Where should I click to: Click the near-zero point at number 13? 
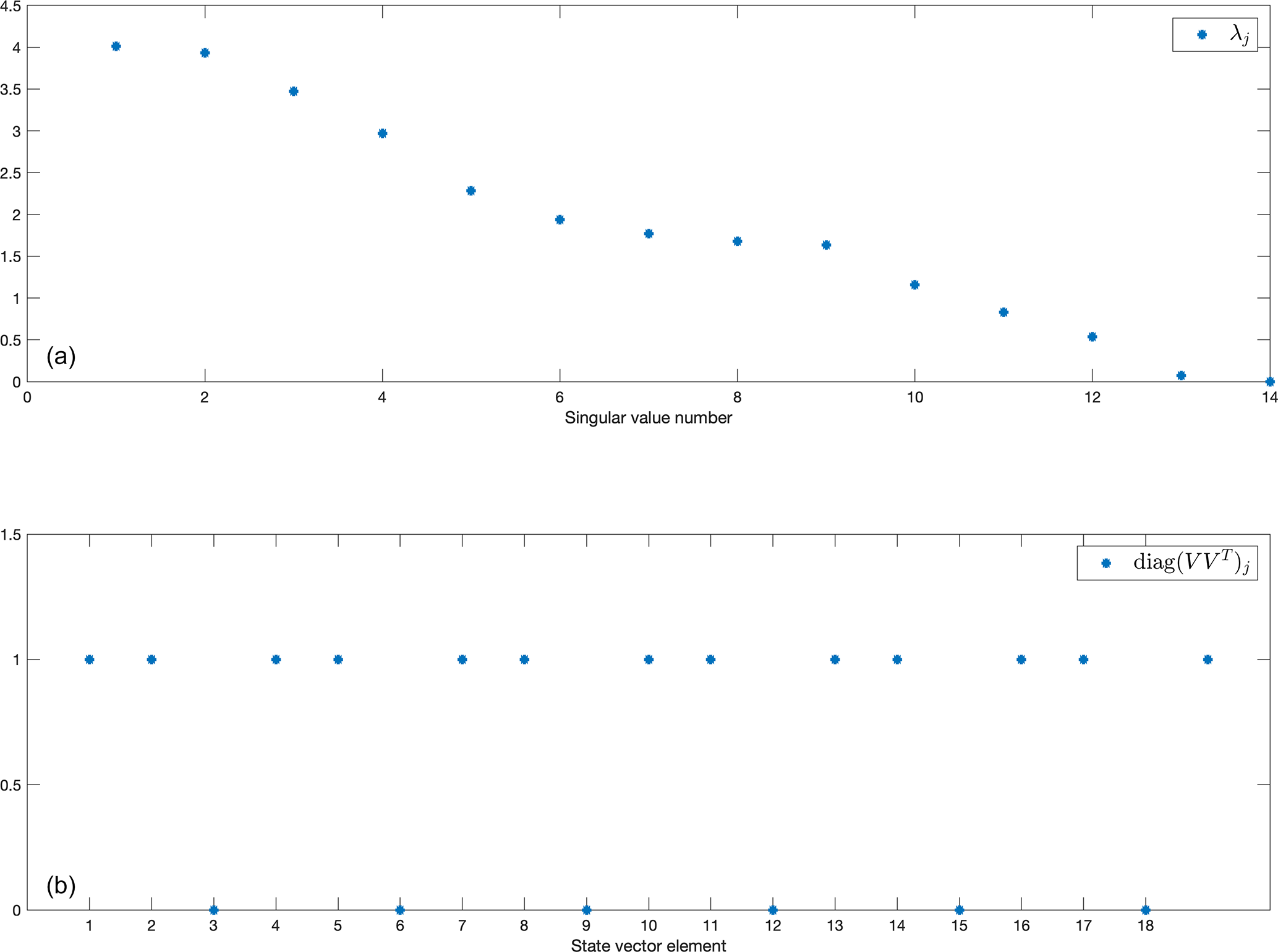pyautogui.click(x=1181, y=376)
